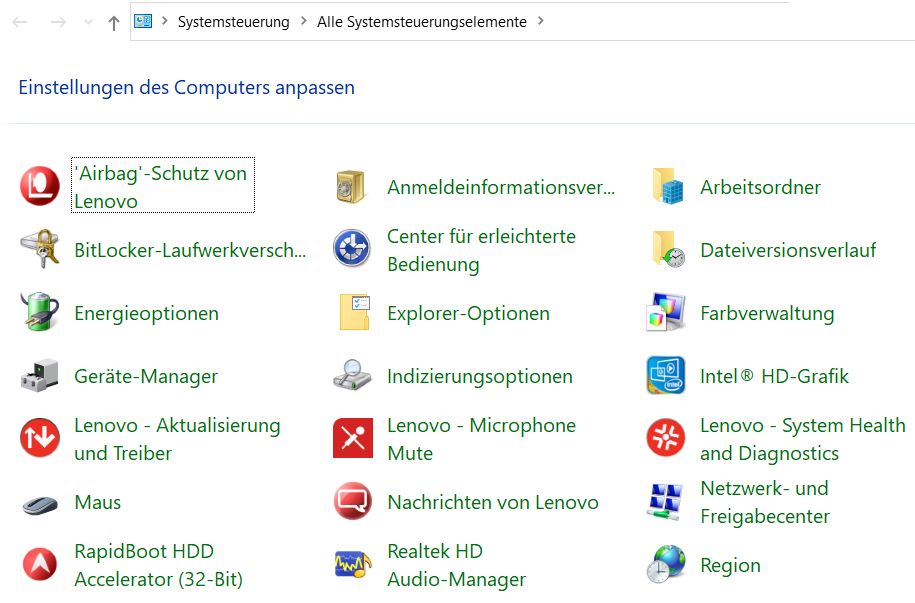The height and width of the screenshot is (603, 915).
Task: Open the Maus link
Action: pyautogui.click(x=97, y=502)
